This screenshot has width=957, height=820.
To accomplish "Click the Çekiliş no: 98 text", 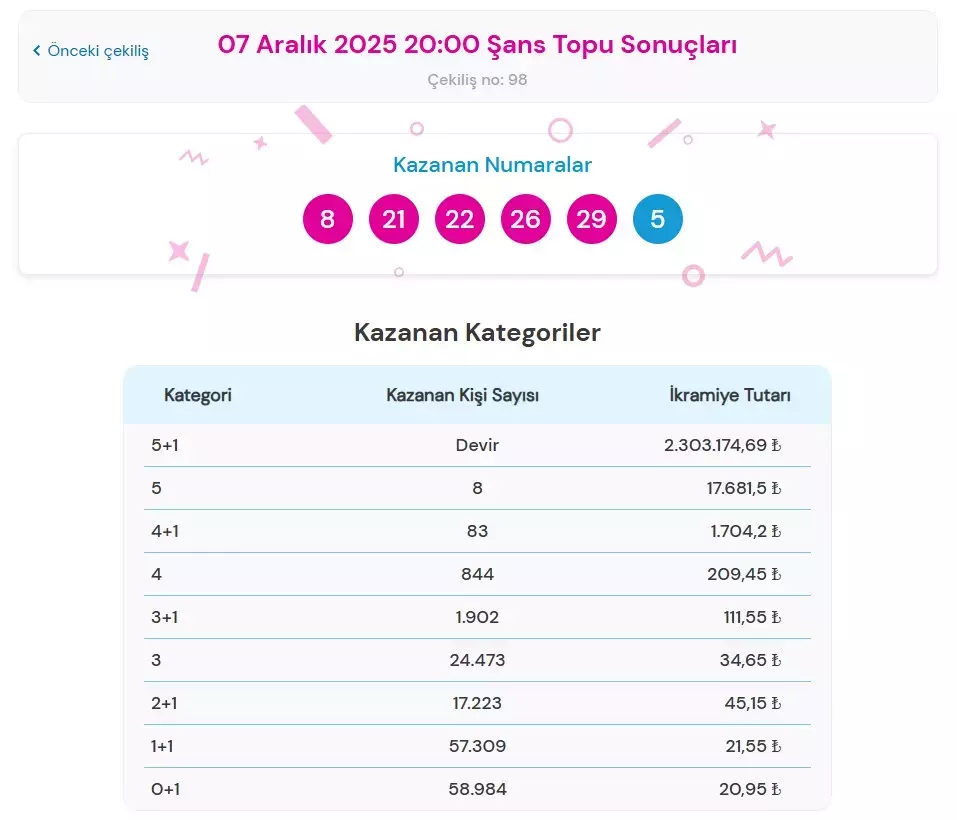I will click(478, 79).
